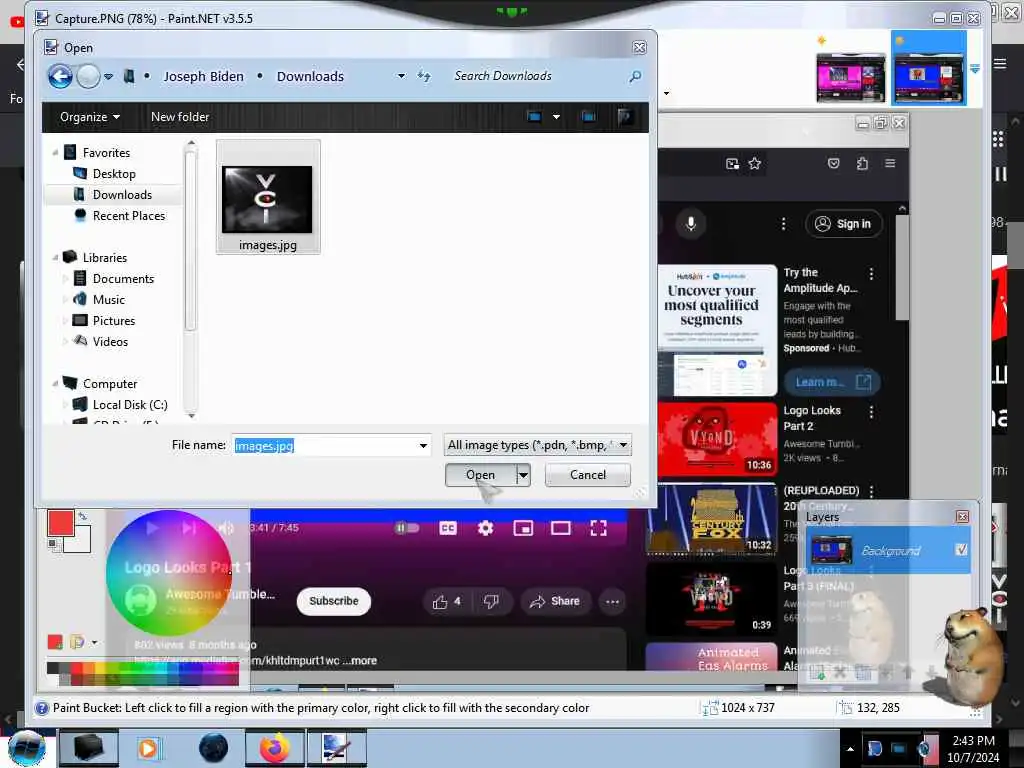Screen dimensions: 1024x768
Task: Click the YouTube microphone search icon
Action: click(690, 224)
